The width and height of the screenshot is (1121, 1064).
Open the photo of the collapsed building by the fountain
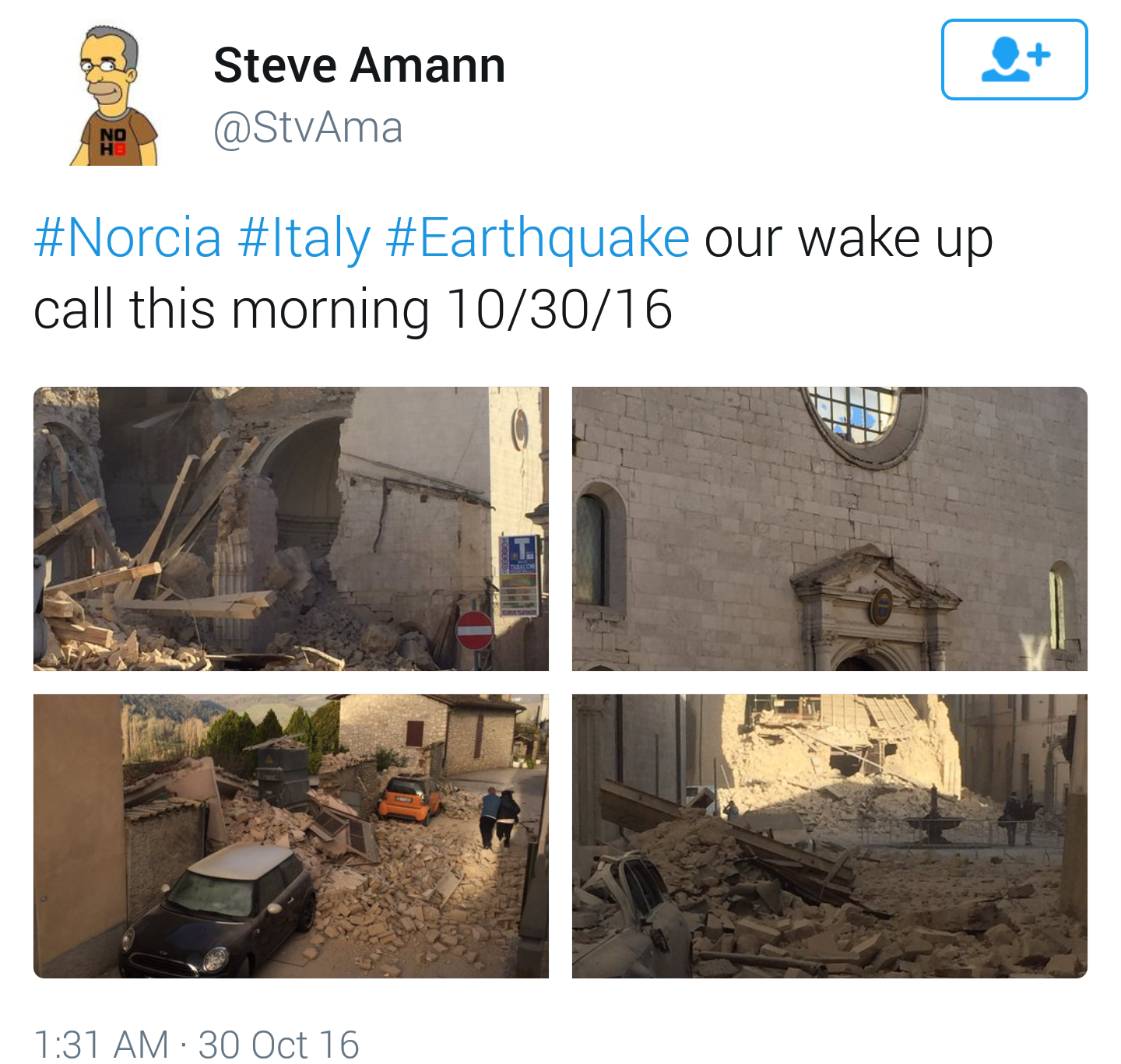[x=830, y=836]
